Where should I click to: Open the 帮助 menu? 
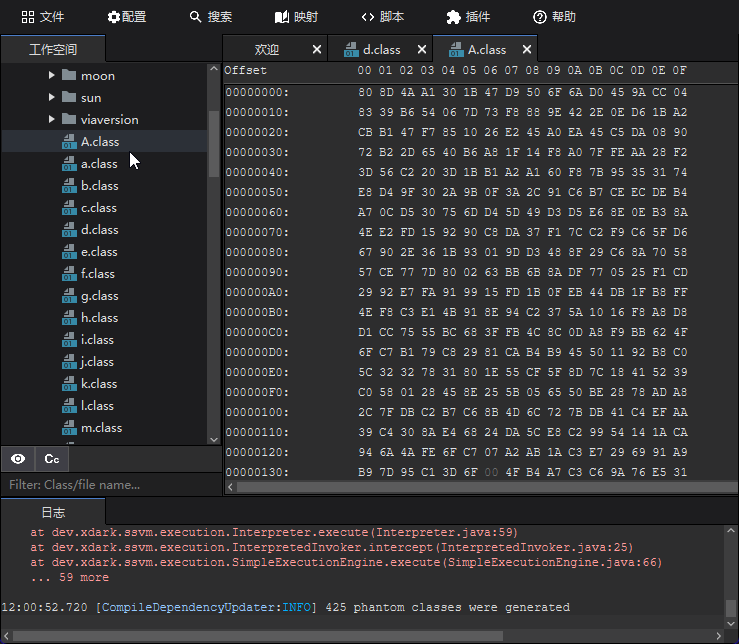[554, 17]
